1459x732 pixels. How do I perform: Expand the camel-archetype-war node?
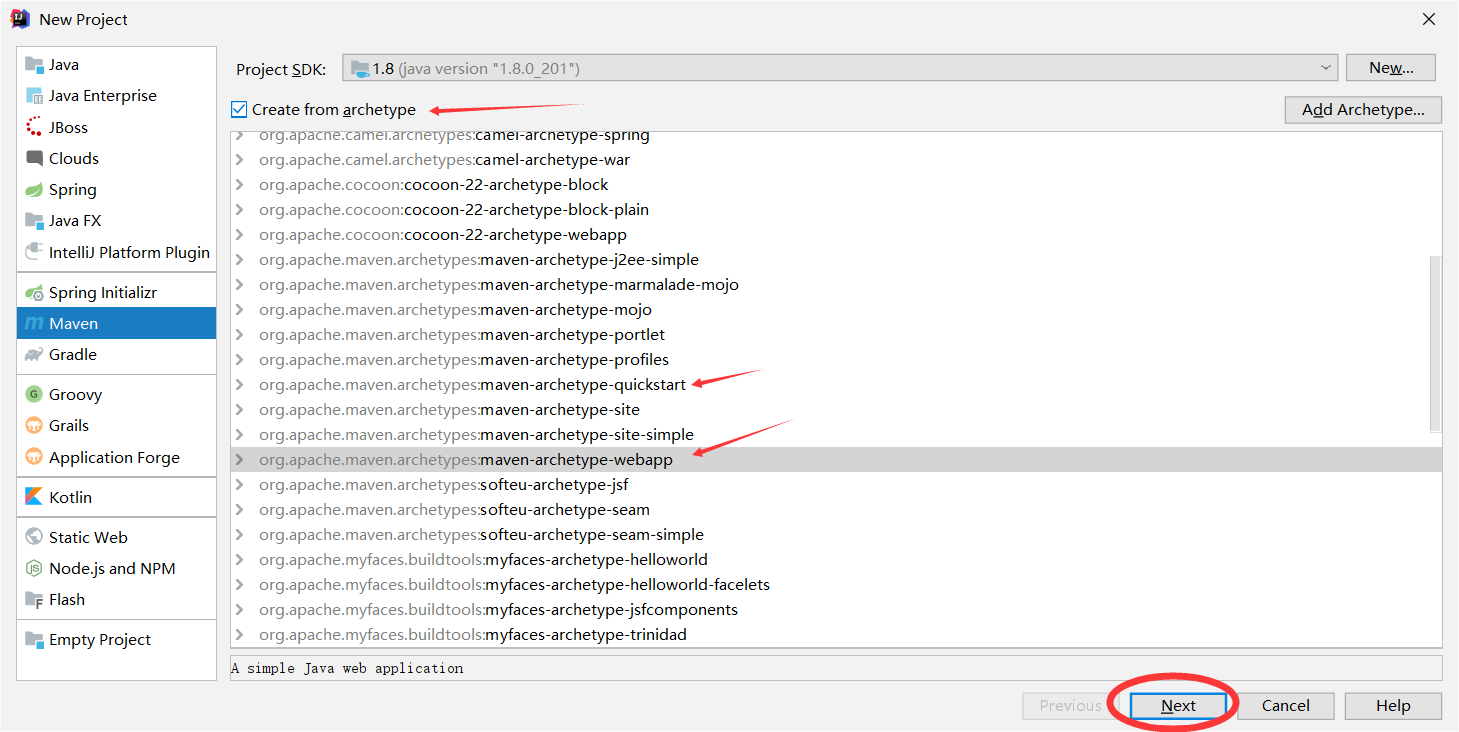coord(239,160)
